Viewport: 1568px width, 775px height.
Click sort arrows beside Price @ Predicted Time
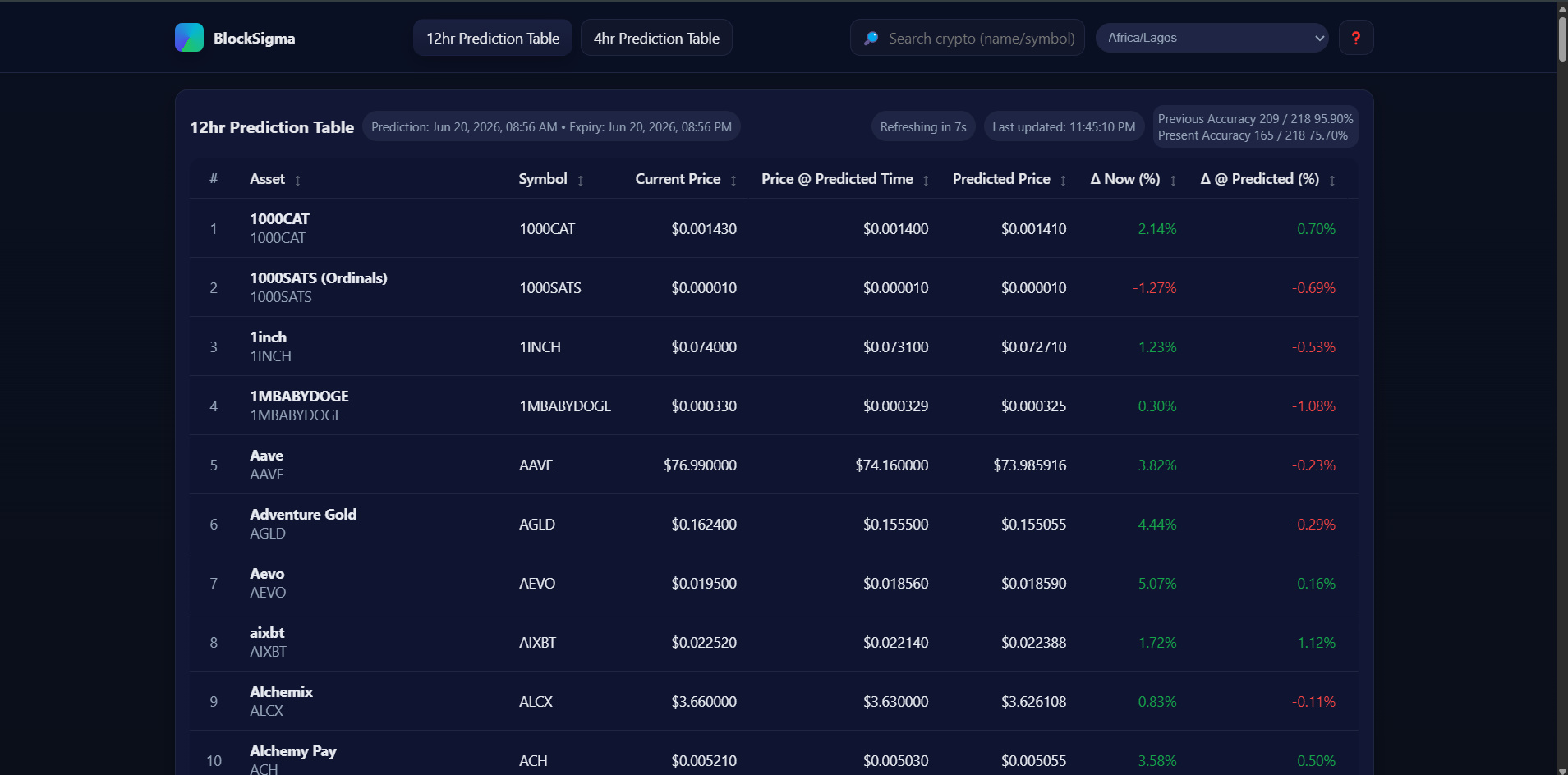coord(926,181)
